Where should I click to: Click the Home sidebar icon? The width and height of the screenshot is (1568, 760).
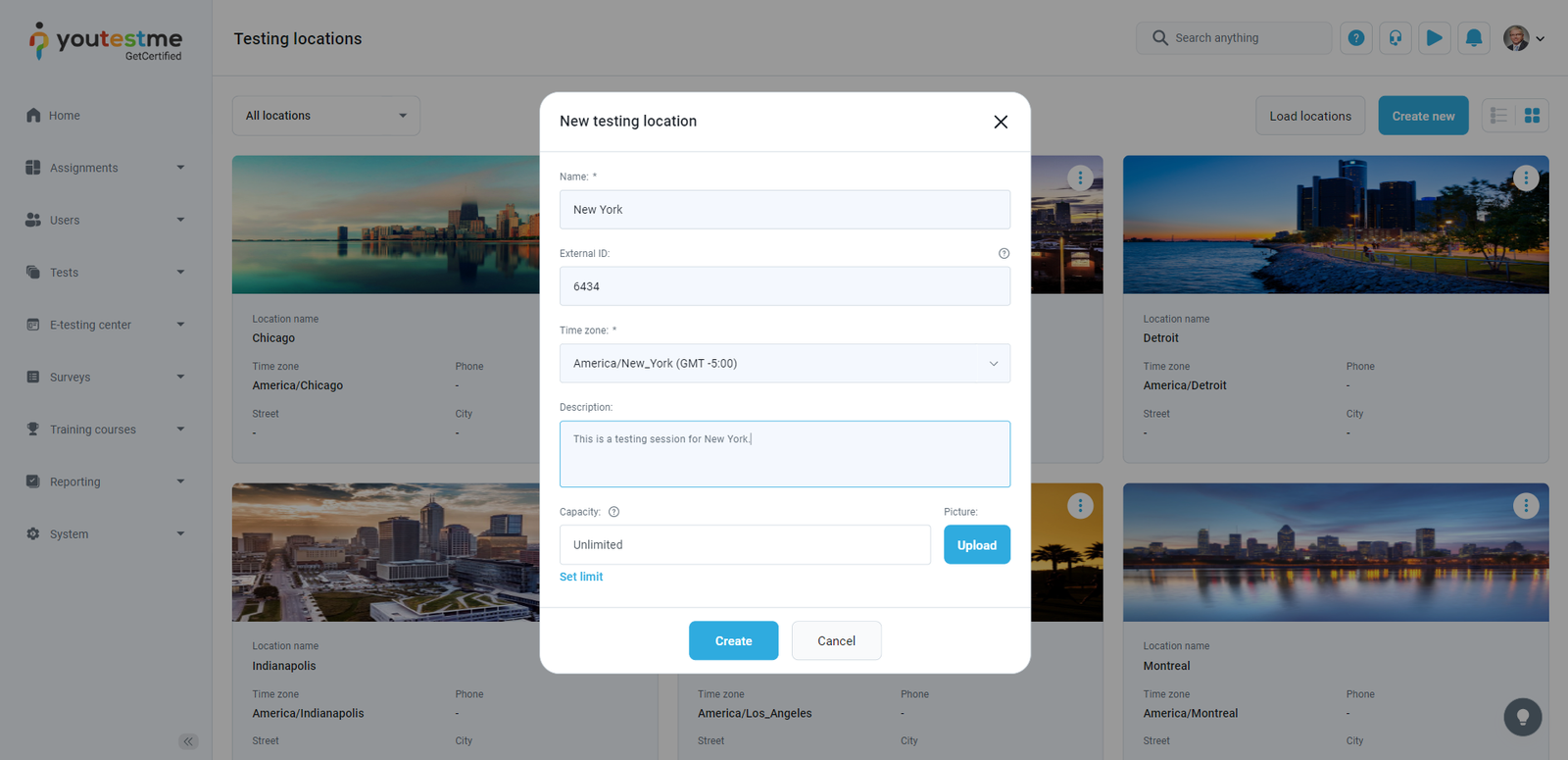pyautogui.click(x=33, y=115)
